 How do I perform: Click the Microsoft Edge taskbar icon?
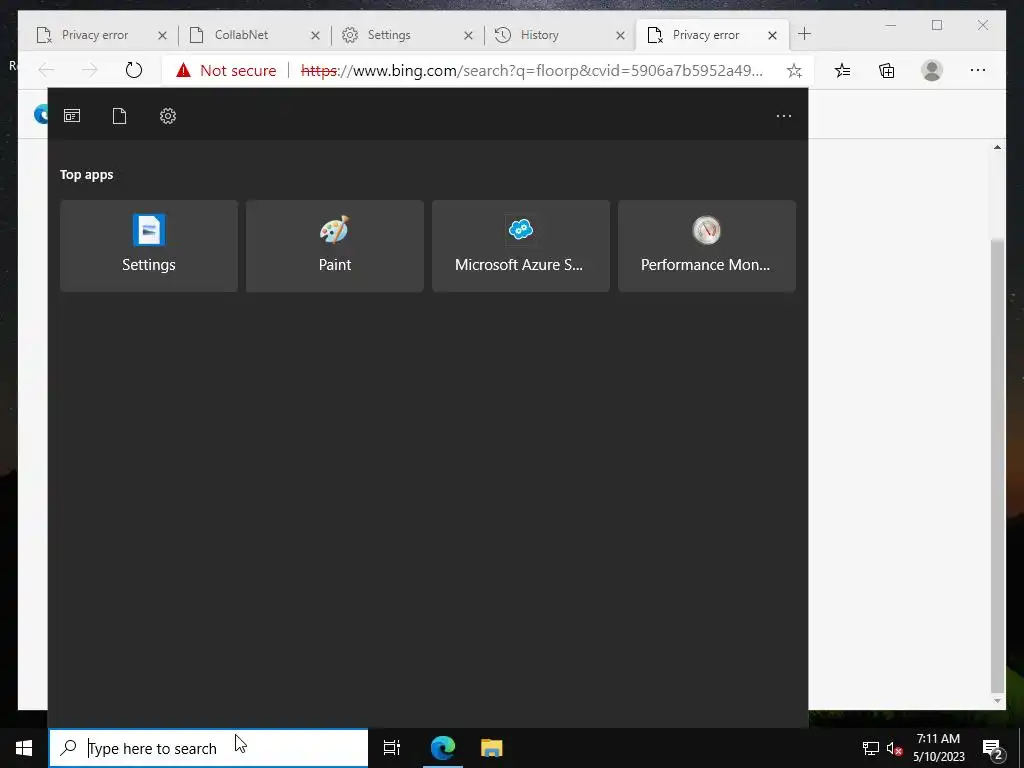(443, 748)
